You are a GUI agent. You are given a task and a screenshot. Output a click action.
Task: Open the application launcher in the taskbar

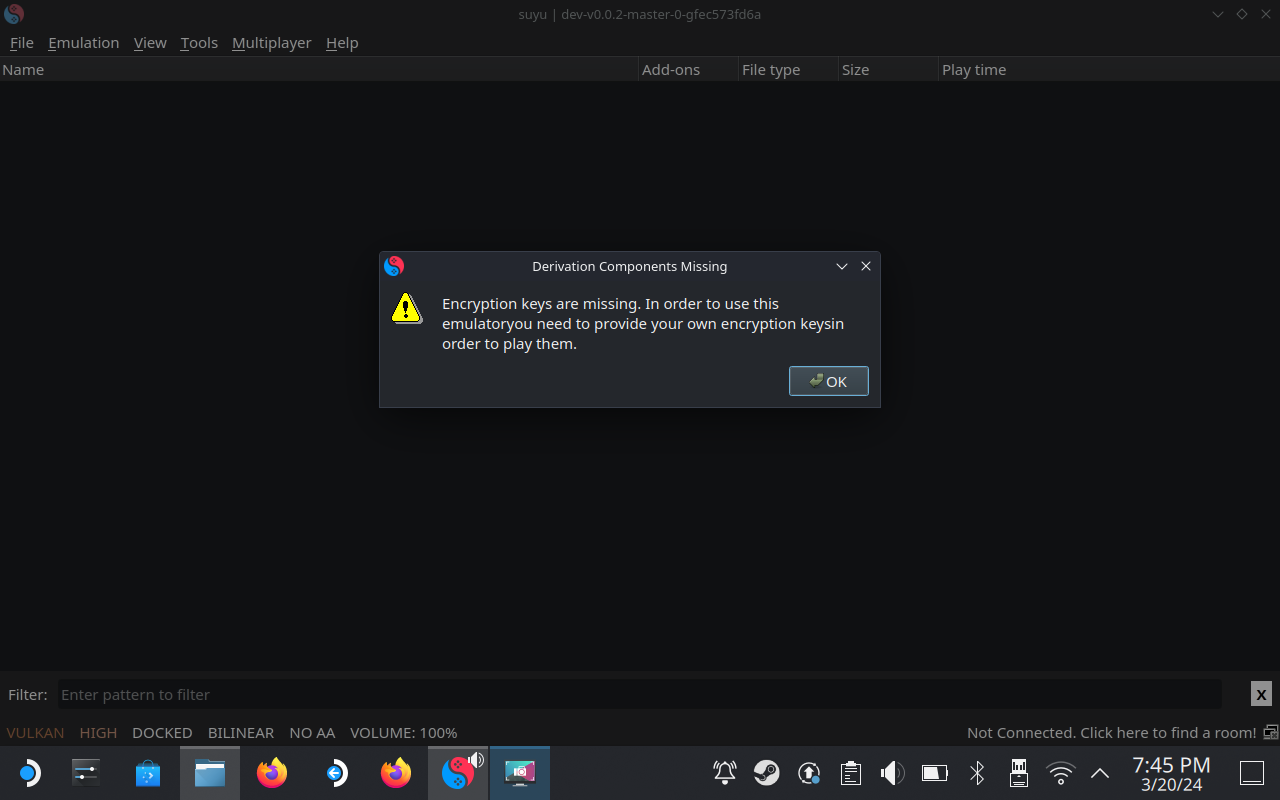pos(29,773)
